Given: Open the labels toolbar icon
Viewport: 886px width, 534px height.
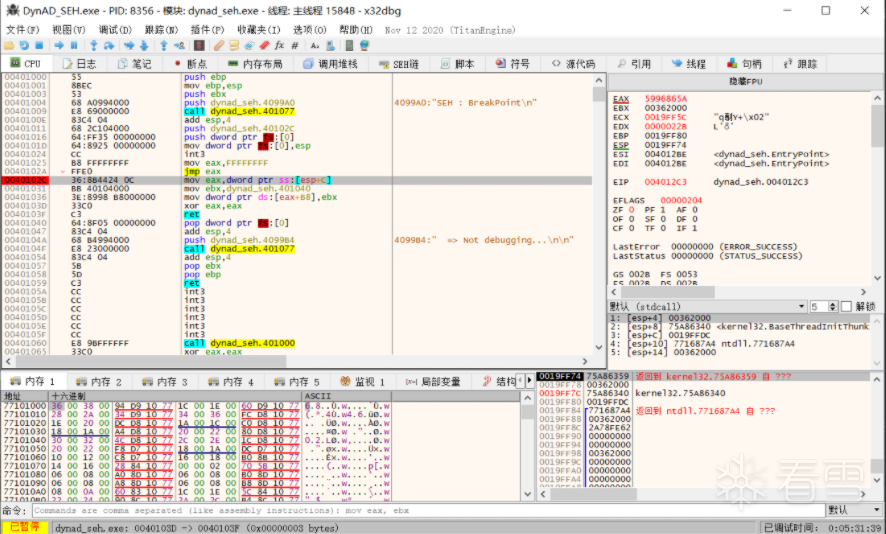Looking at the screenshot, I should click(249, 46).
